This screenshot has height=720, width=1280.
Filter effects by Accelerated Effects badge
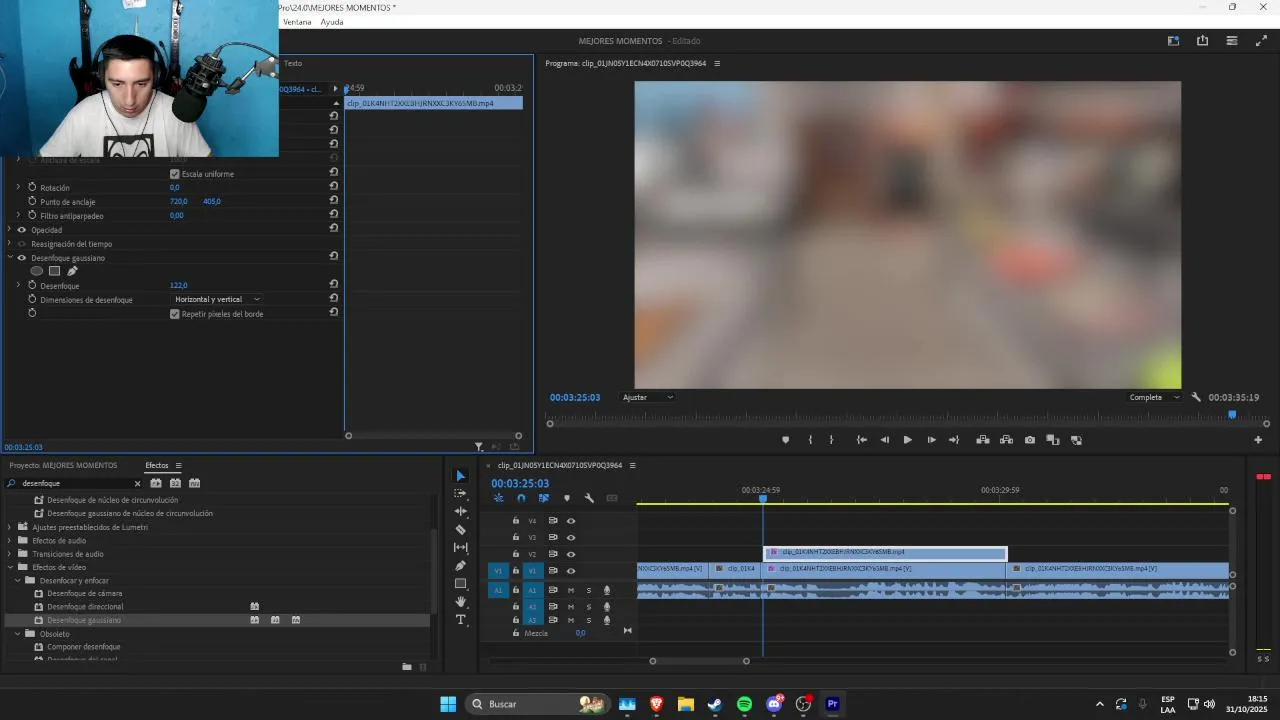point(156,483)
